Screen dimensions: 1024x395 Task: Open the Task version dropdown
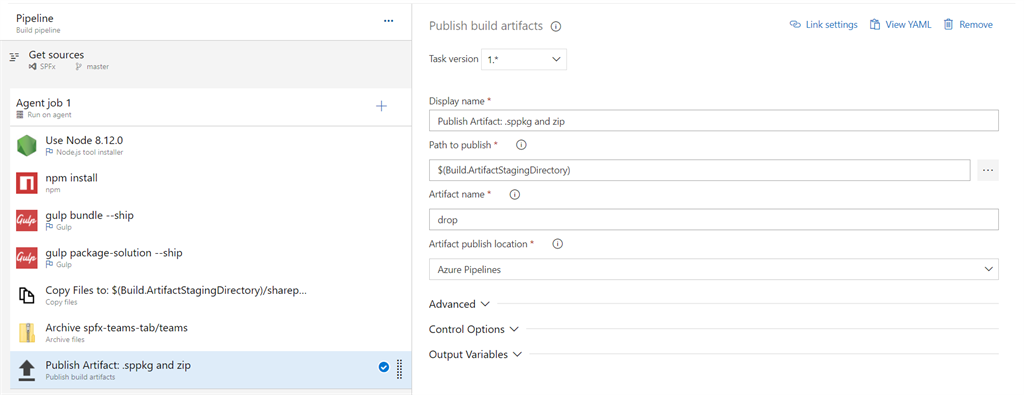524,59
